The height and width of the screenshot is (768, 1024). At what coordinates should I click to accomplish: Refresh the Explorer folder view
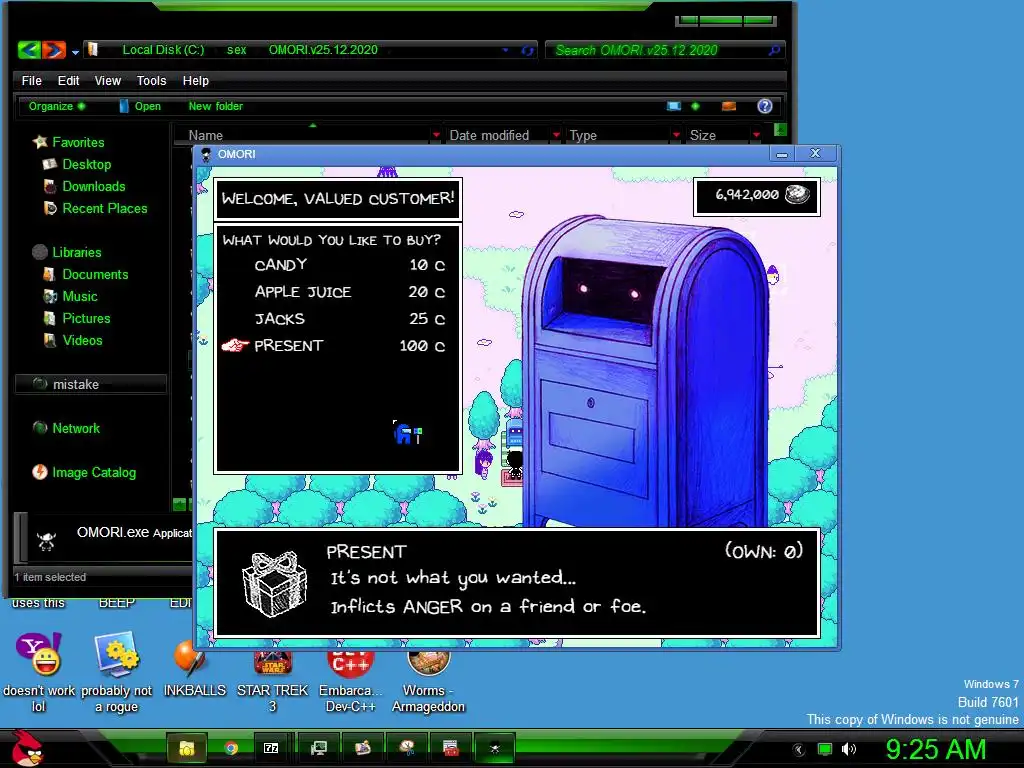tap(527, 50)
